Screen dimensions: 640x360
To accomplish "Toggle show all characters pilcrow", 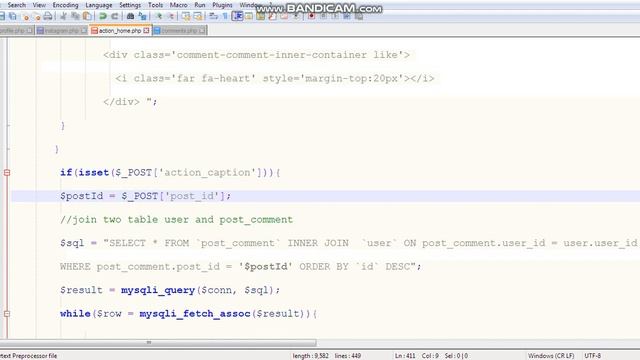I will pos(225,16).
